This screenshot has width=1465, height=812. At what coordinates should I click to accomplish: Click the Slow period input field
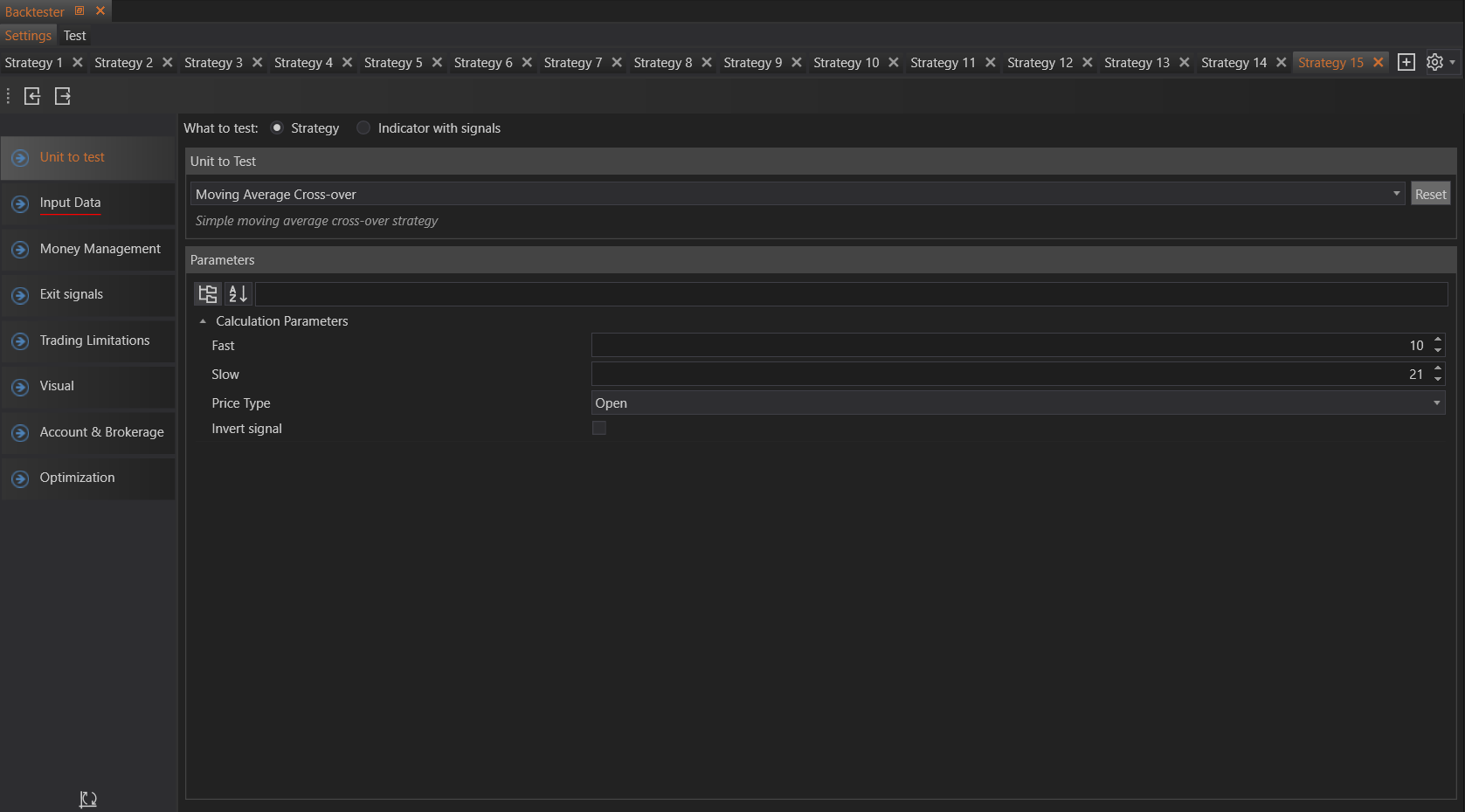pyautogui.click(x=1005, y=375)
